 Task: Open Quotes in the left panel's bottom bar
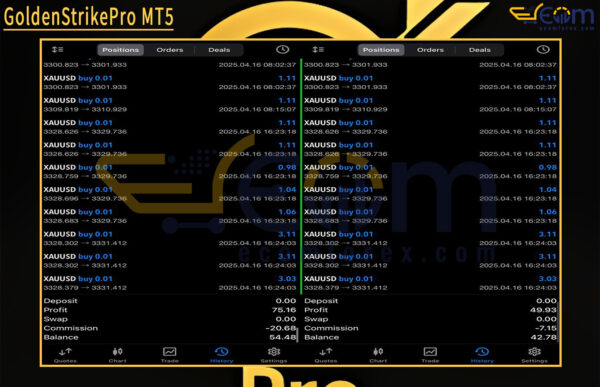tap(65, 355)
